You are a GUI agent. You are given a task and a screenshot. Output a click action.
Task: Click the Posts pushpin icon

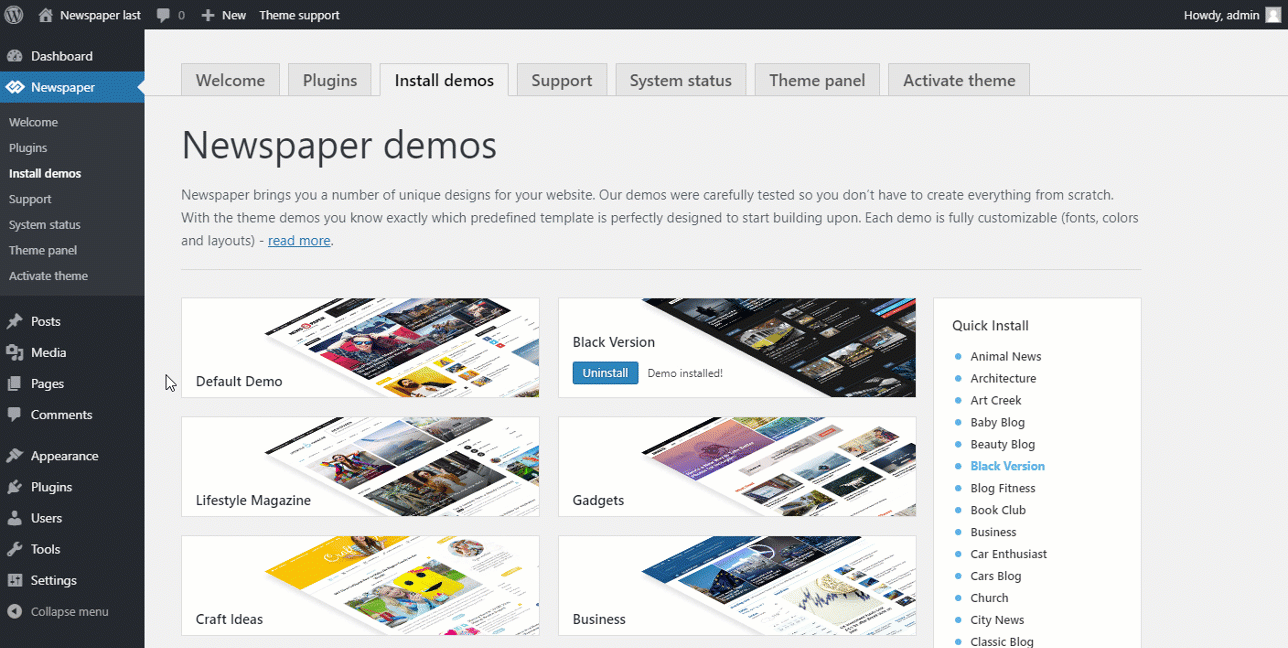tap(15, 321)
